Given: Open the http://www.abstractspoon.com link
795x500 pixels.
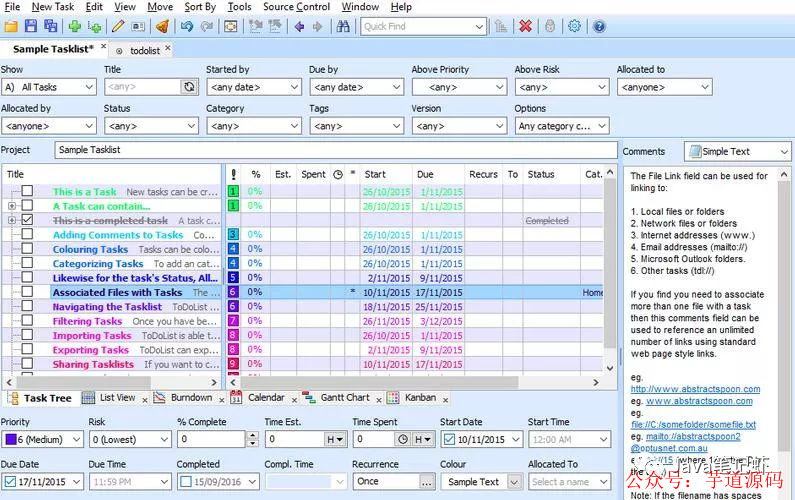Looking at the screenshot, I should [695, 389].
